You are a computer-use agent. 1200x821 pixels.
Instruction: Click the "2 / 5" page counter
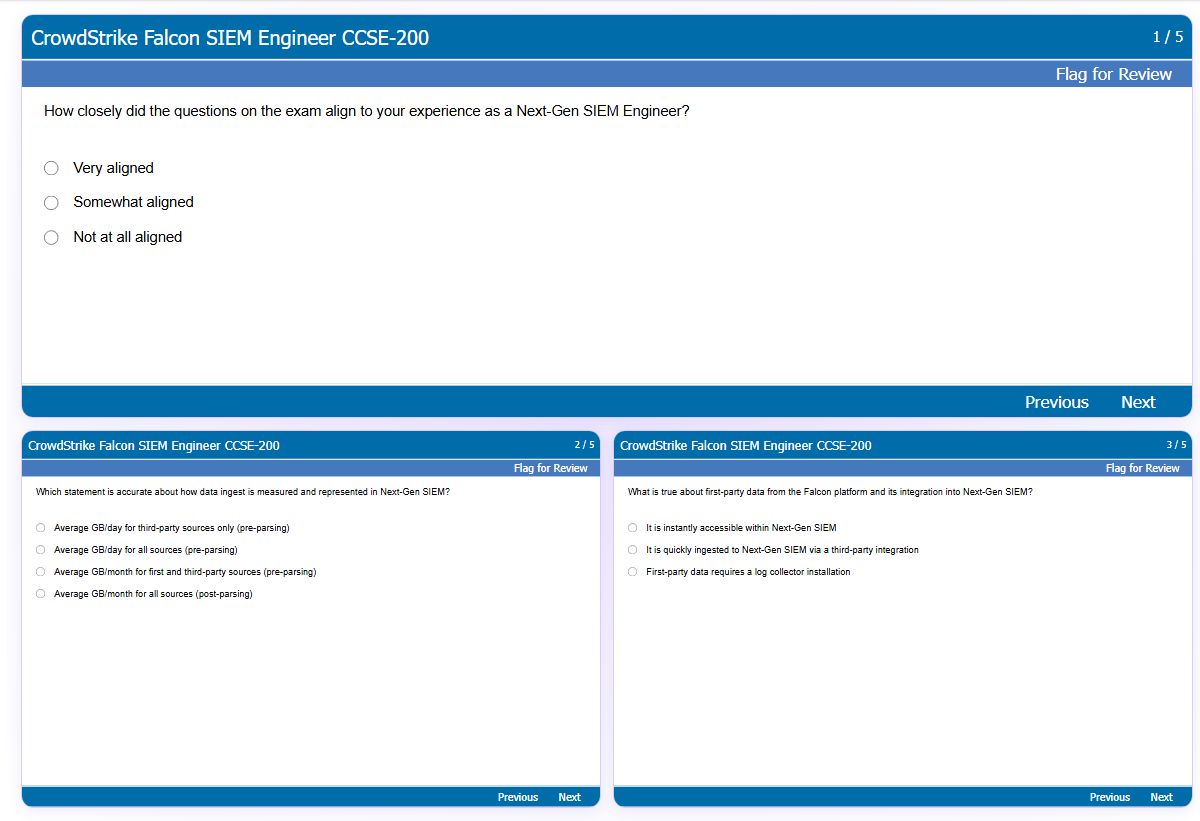point(584,445)
